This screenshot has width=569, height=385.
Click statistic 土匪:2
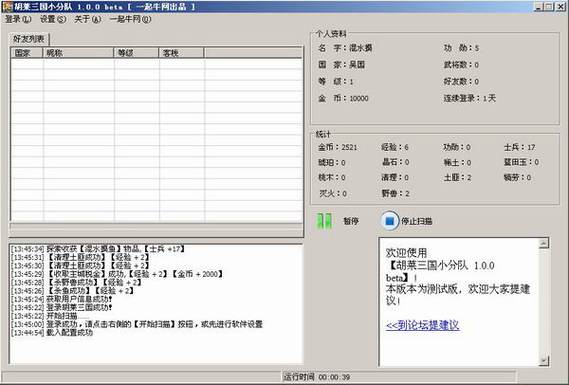(458, 177)
